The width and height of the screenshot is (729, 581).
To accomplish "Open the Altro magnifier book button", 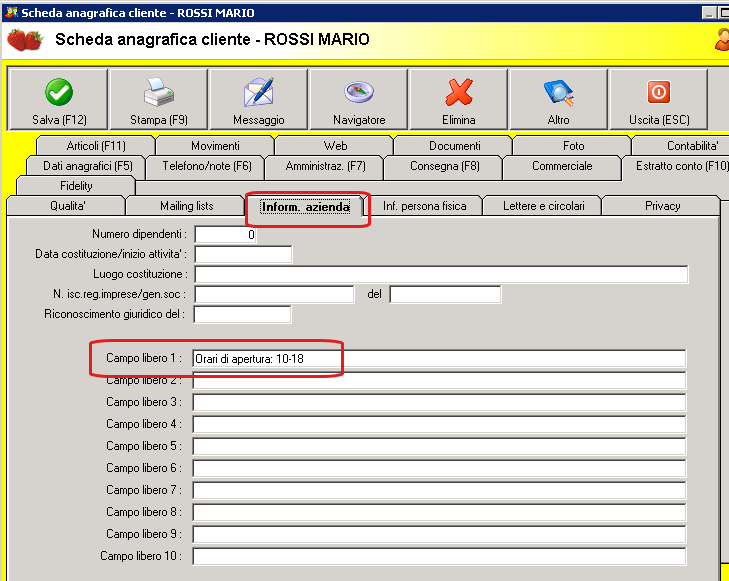I will click(558, 99).
